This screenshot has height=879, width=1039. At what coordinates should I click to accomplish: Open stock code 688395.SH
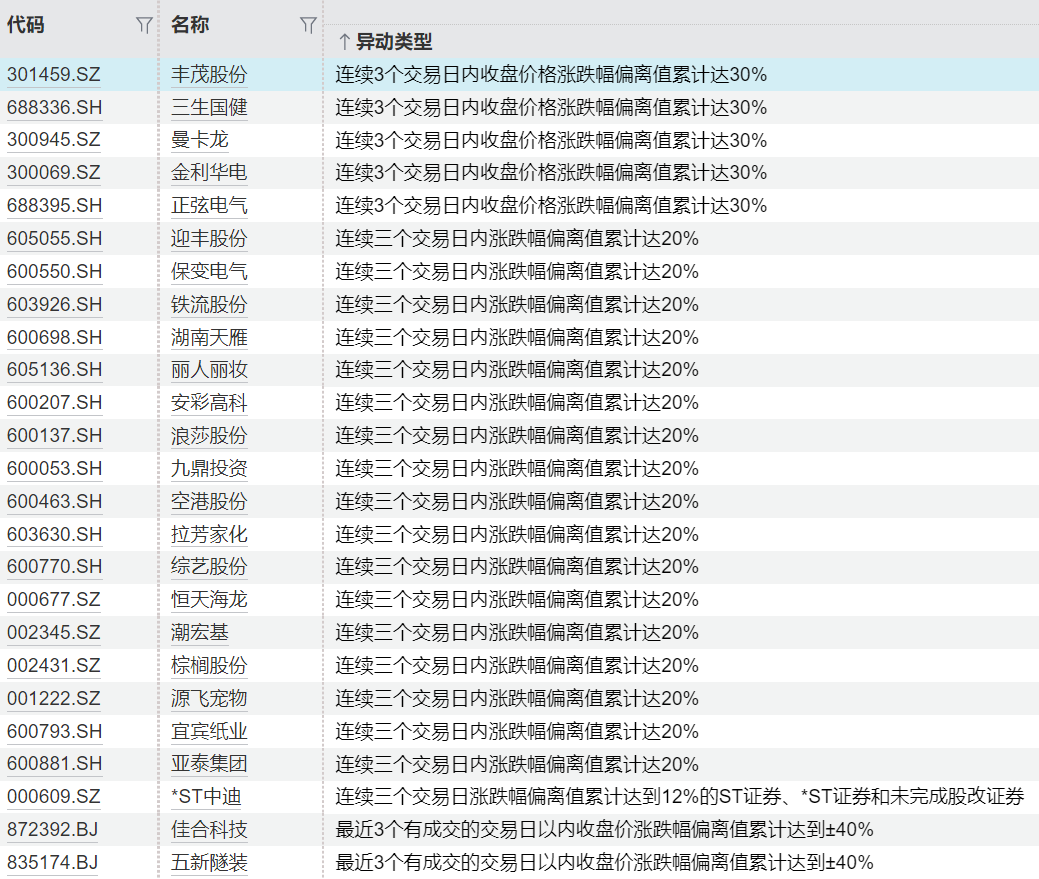(x=54, y=205)
